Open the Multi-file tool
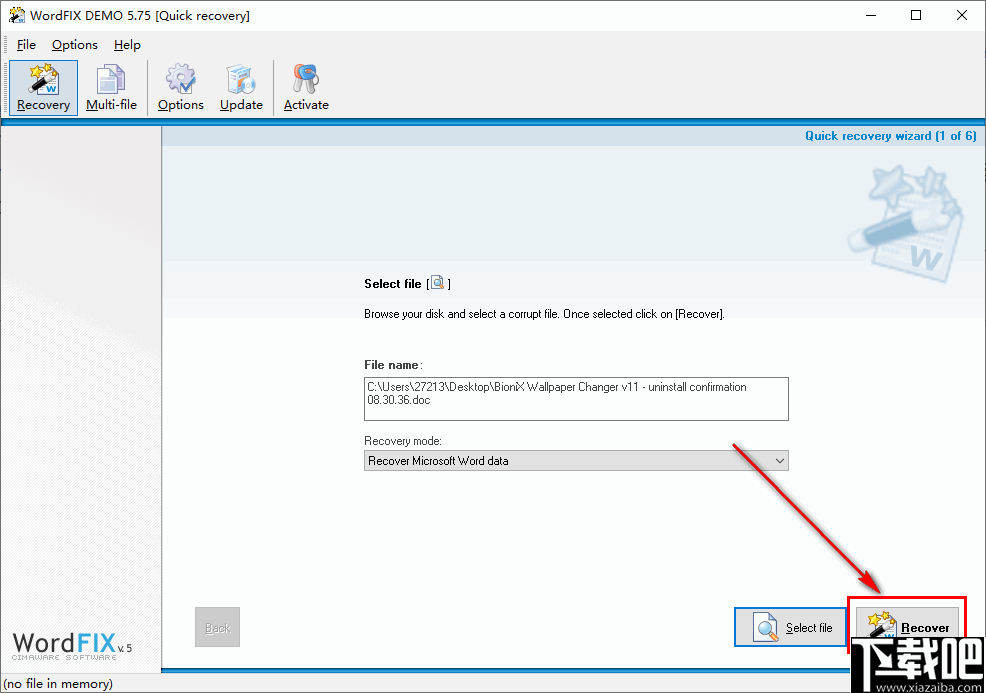The height and width of the screenshot is (693, 986). (111, 87)
